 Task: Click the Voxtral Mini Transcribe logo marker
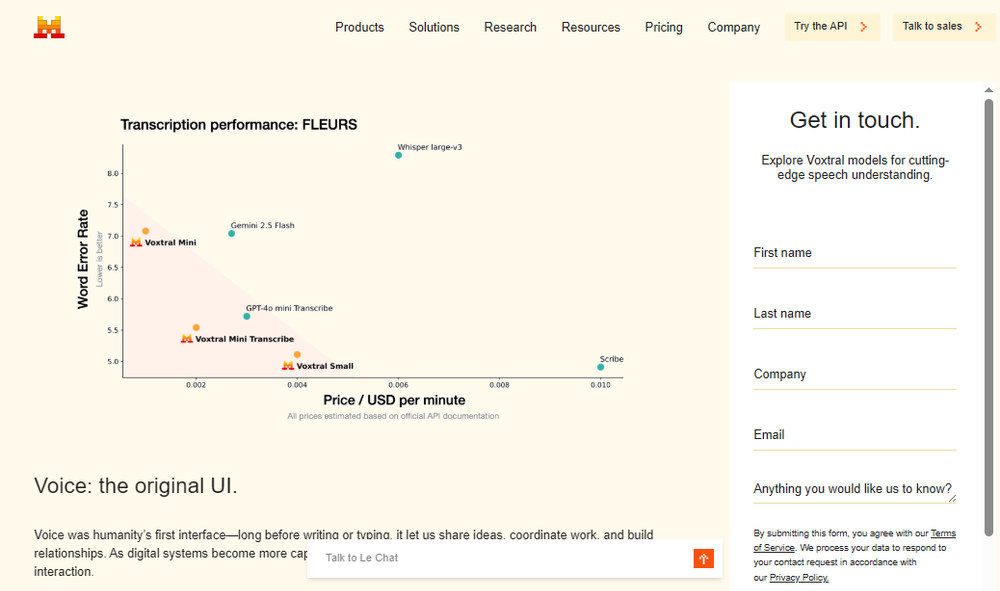click(187, 339)
